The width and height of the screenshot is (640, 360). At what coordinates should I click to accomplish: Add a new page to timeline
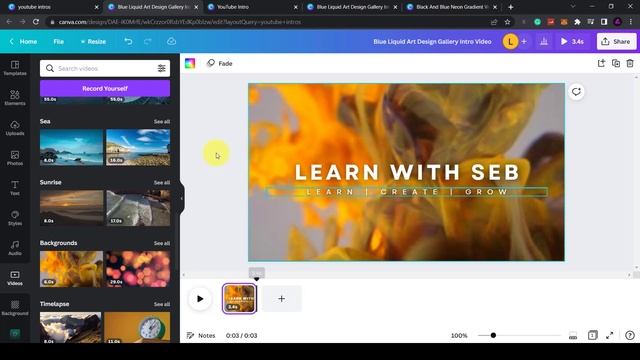(x=281, y=299)
